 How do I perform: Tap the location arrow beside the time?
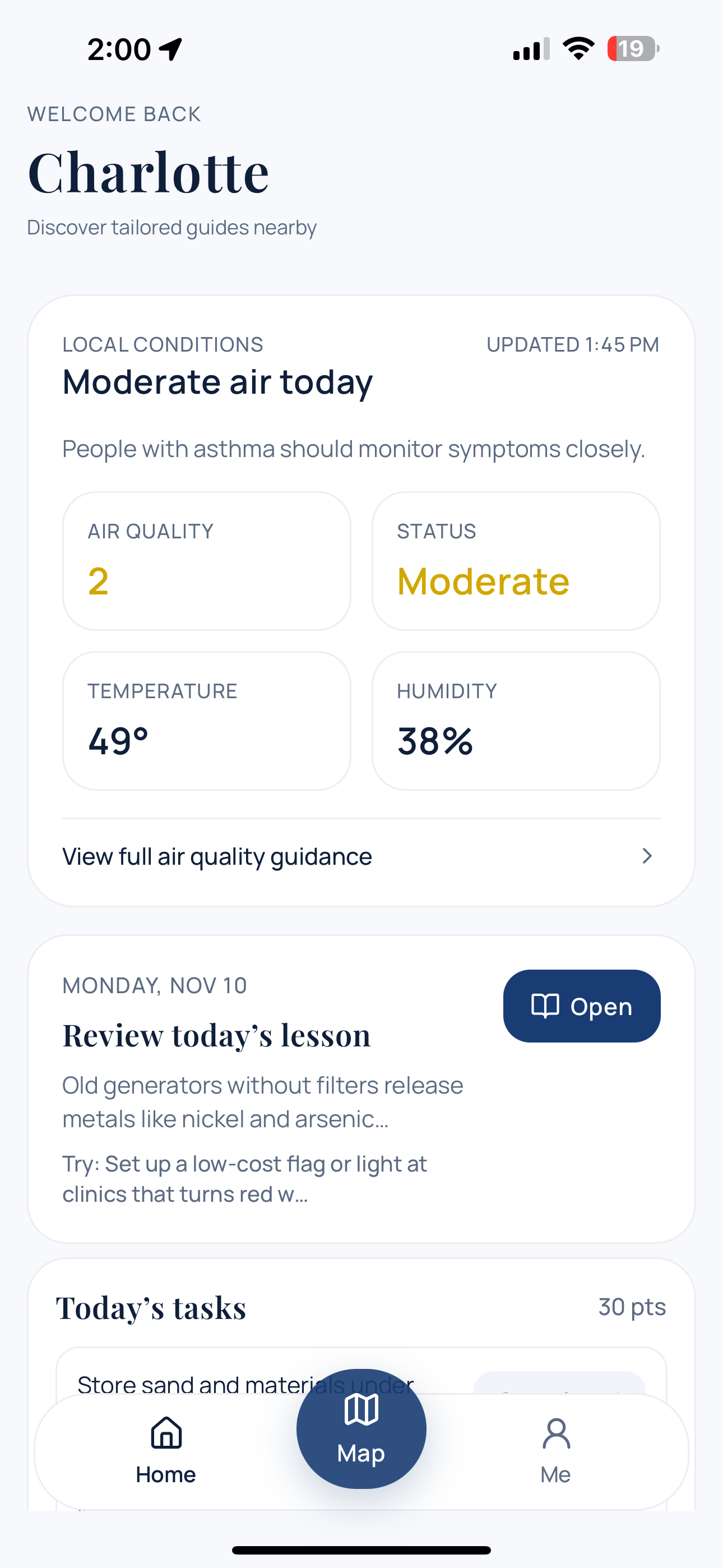click(171, 49)
